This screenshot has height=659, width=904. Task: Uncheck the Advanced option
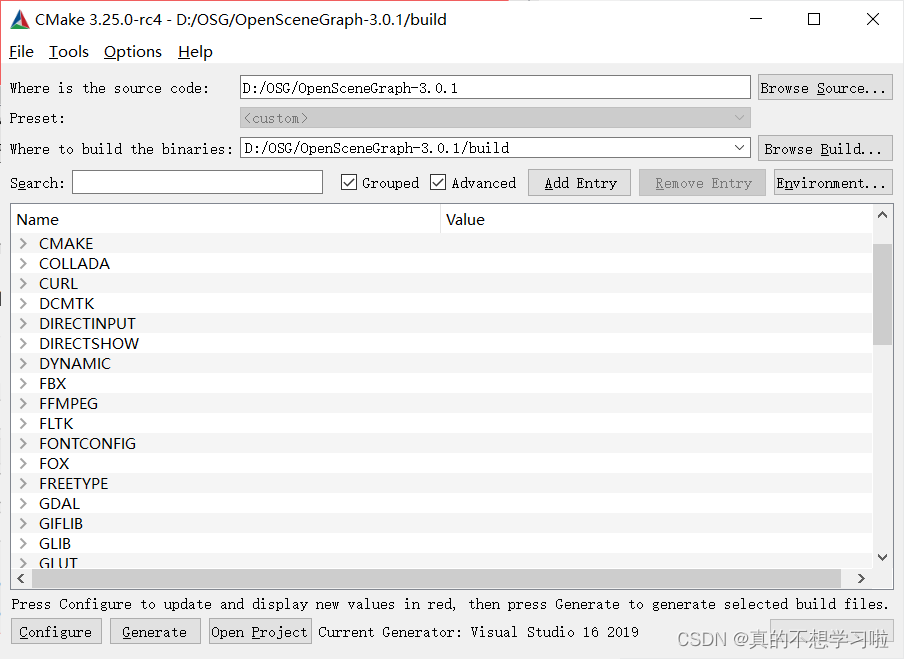[438, 182]
